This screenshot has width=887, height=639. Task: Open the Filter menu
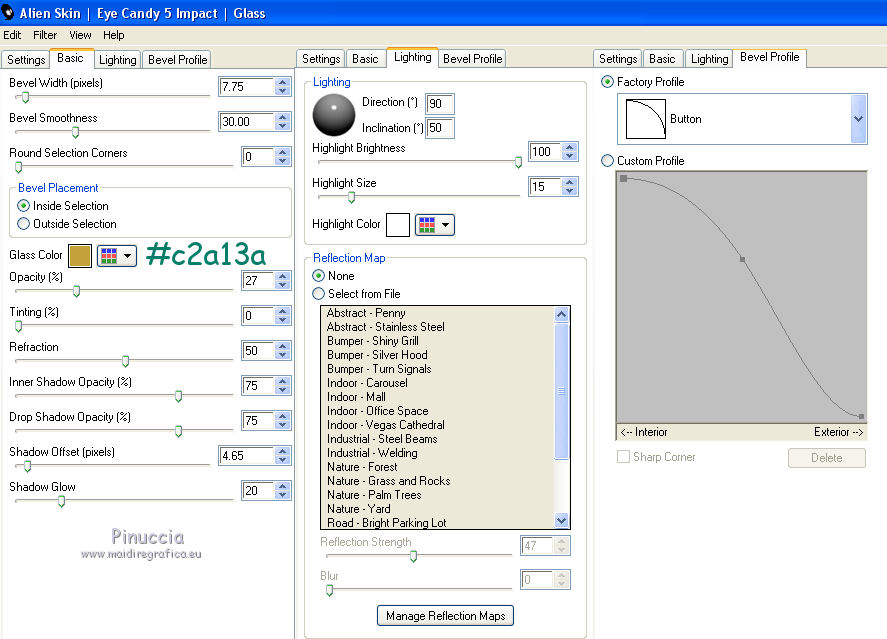pos(45,35)
